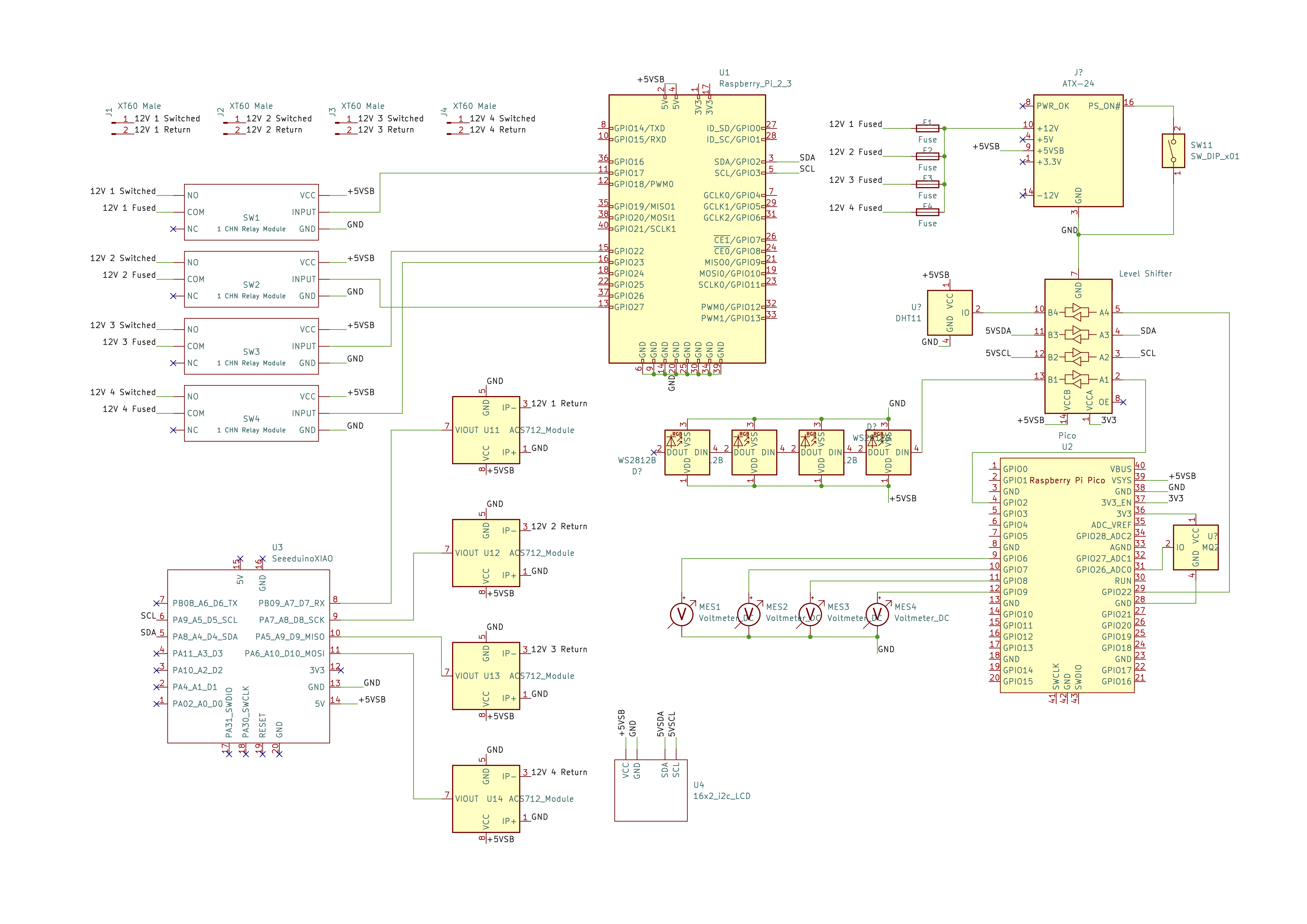Image resolution: width=1307 pixels, height=924 pixels.
Task: Select the J1 XT60 Male label
Action: coord(139,106)
